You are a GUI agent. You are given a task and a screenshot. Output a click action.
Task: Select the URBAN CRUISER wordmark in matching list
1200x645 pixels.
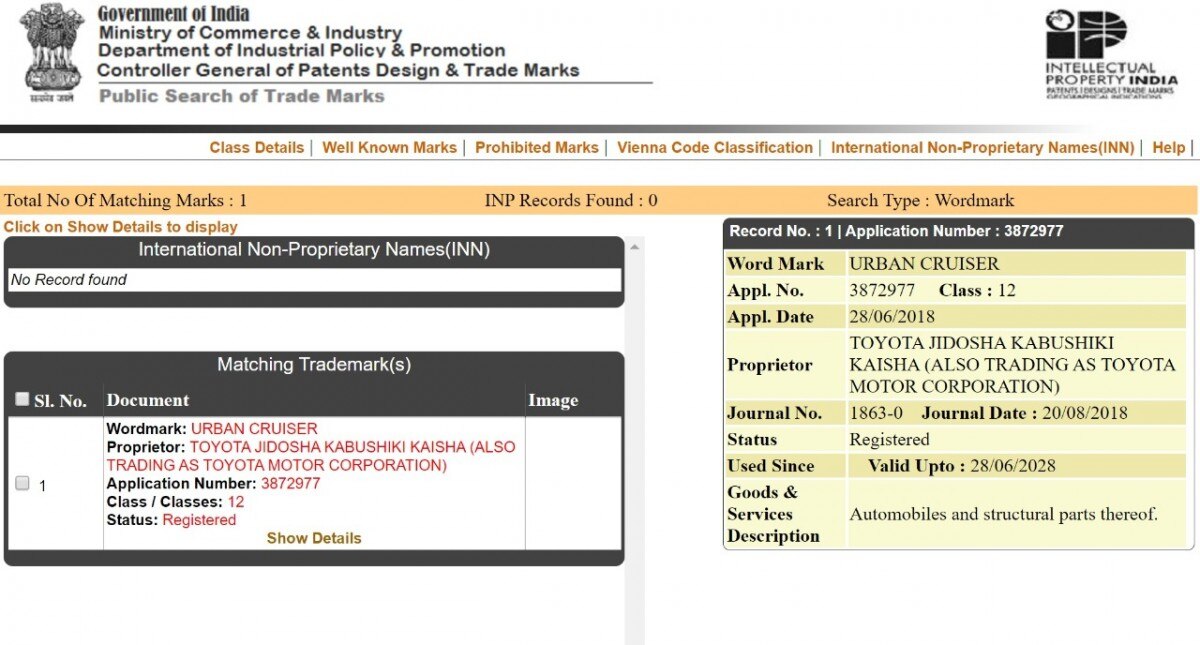click(254, 429)
